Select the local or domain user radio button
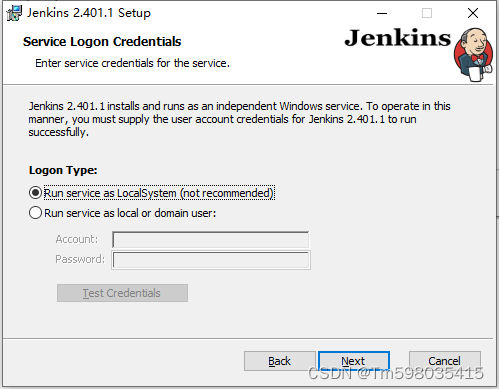Screen dimensions: 499x389 click(35, 213)
